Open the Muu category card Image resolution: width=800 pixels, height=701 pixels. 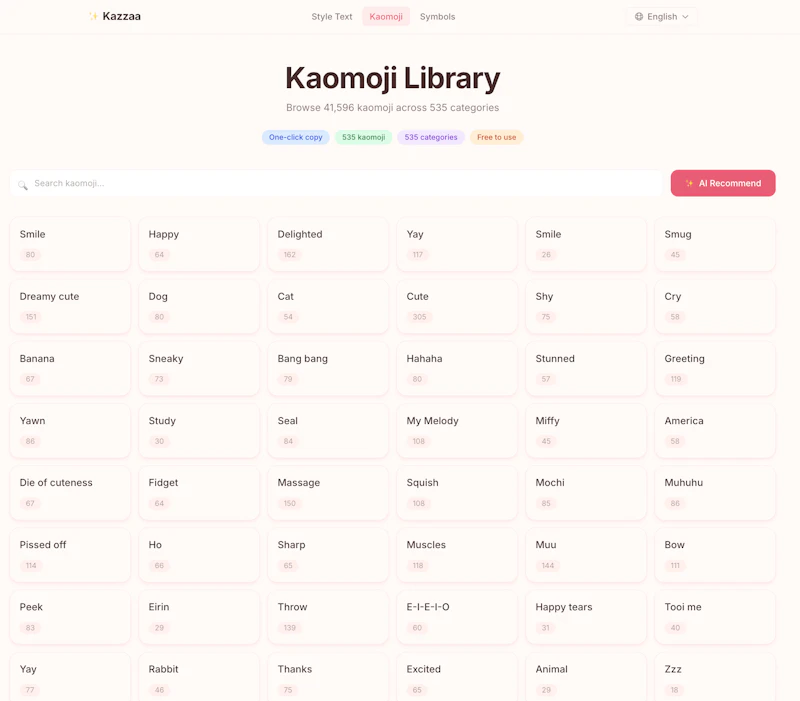[x=586, y=555]
